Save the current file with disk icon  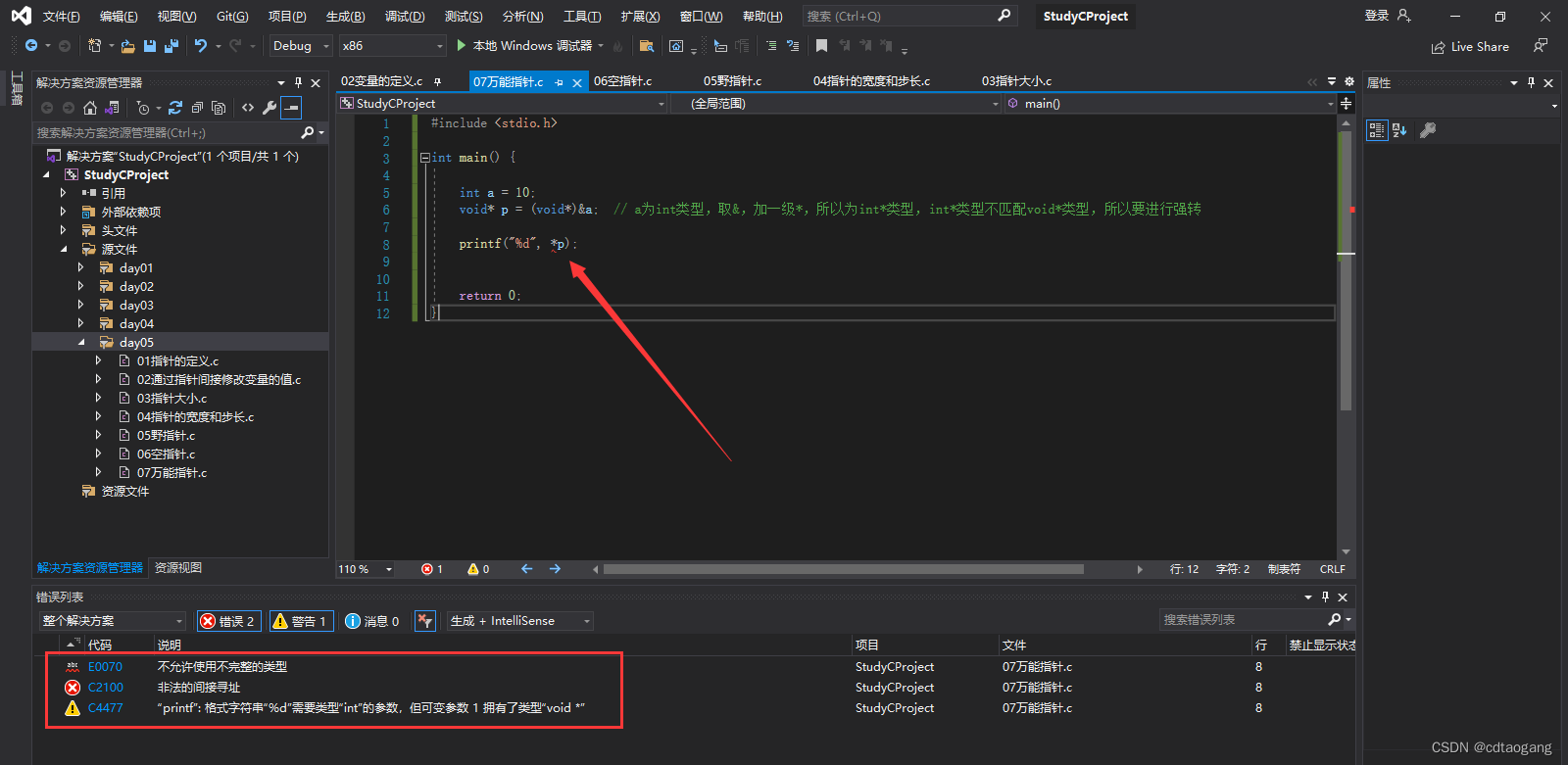pyautogui.click(x=150, y=46)
